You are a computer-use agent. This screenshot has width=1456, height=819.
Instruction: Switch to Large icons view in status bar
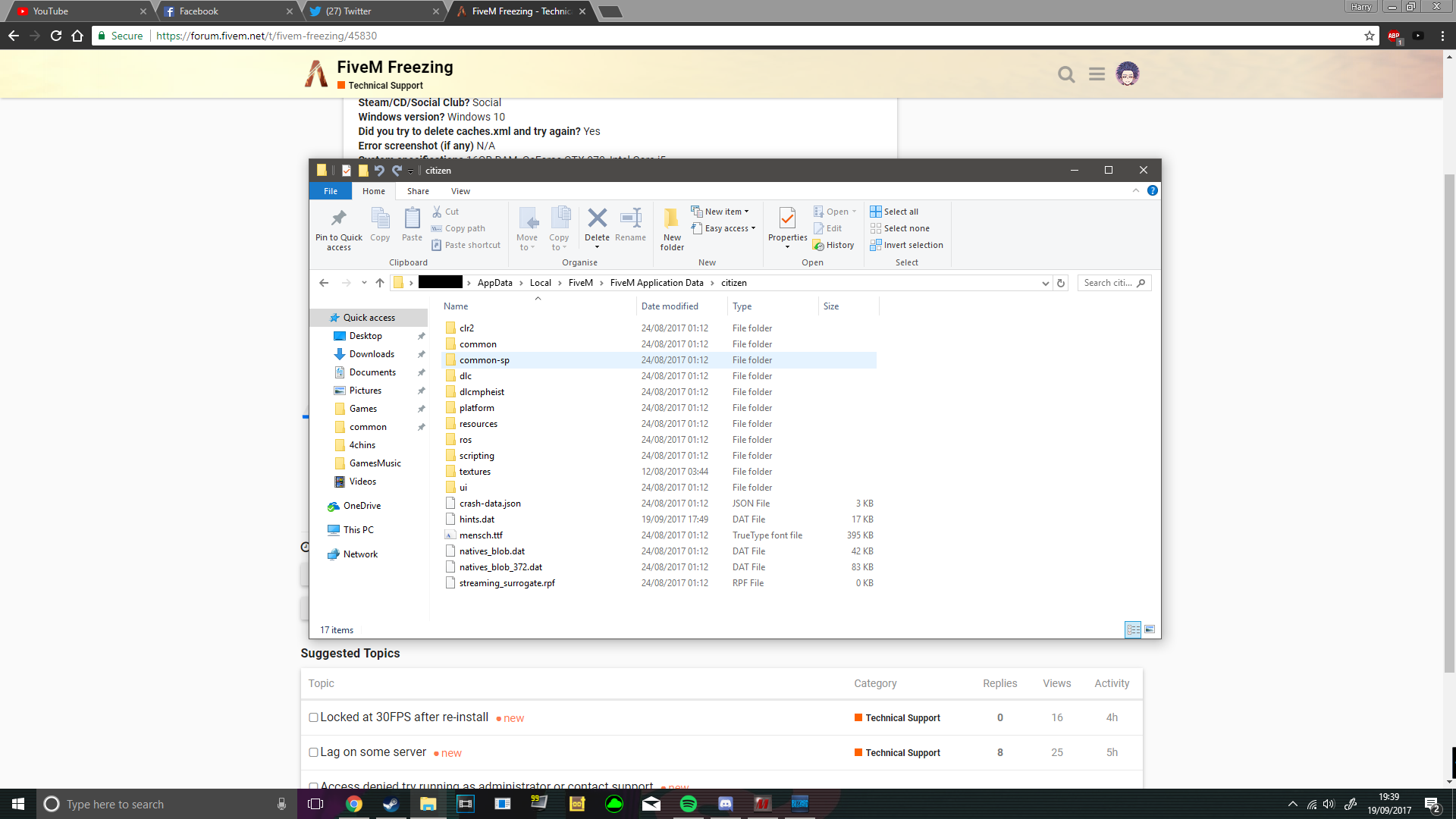click(1150, 629)
